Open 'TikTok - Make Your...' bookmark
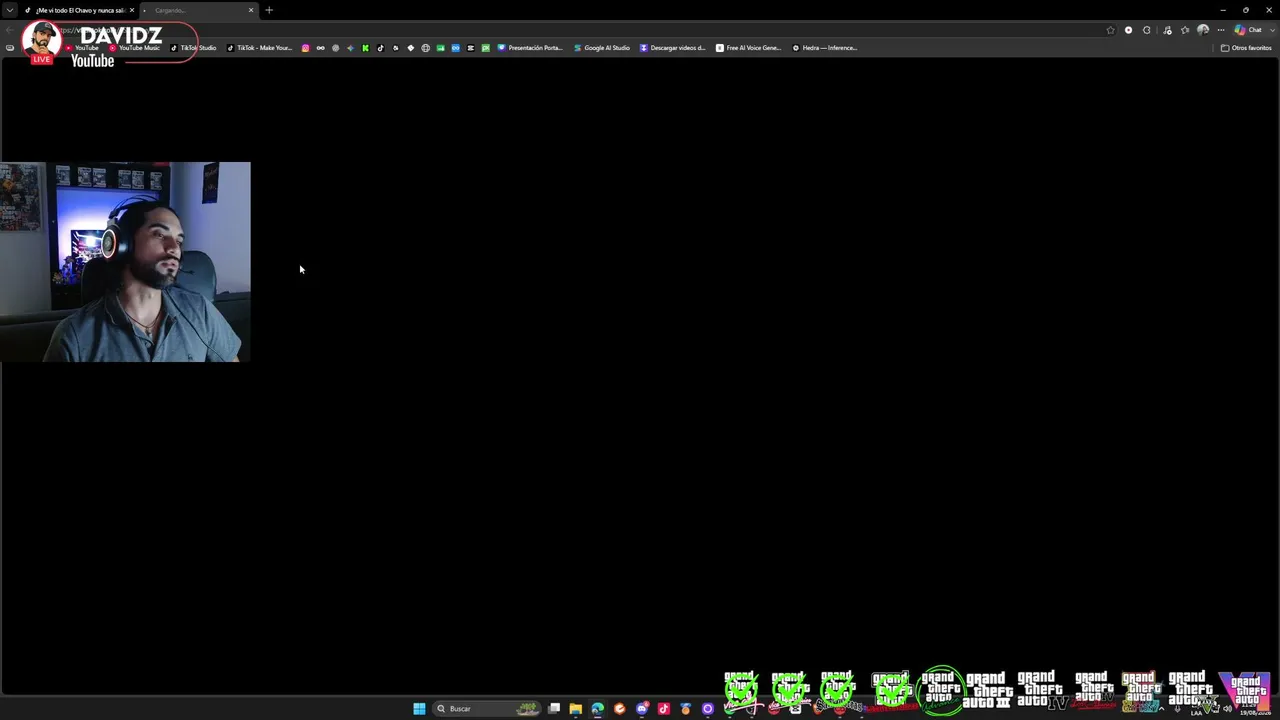The width and height of the screenshot is (1280, 720). [x=260, y=48]
